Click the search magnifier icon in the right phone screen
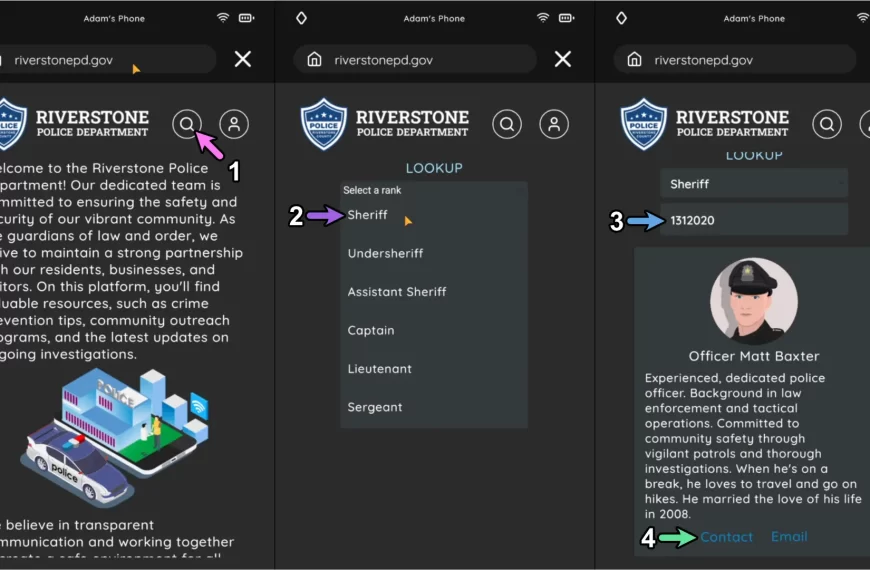The image size is (870, 570). click(x=827, y=124)
